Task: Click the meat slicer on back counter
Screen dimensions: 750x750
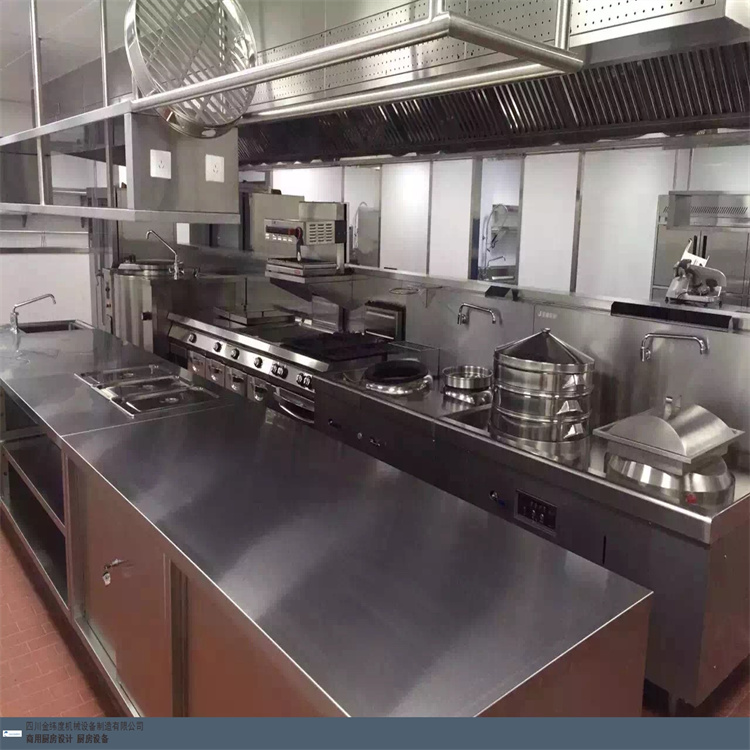Action: (x=695, y=283)
